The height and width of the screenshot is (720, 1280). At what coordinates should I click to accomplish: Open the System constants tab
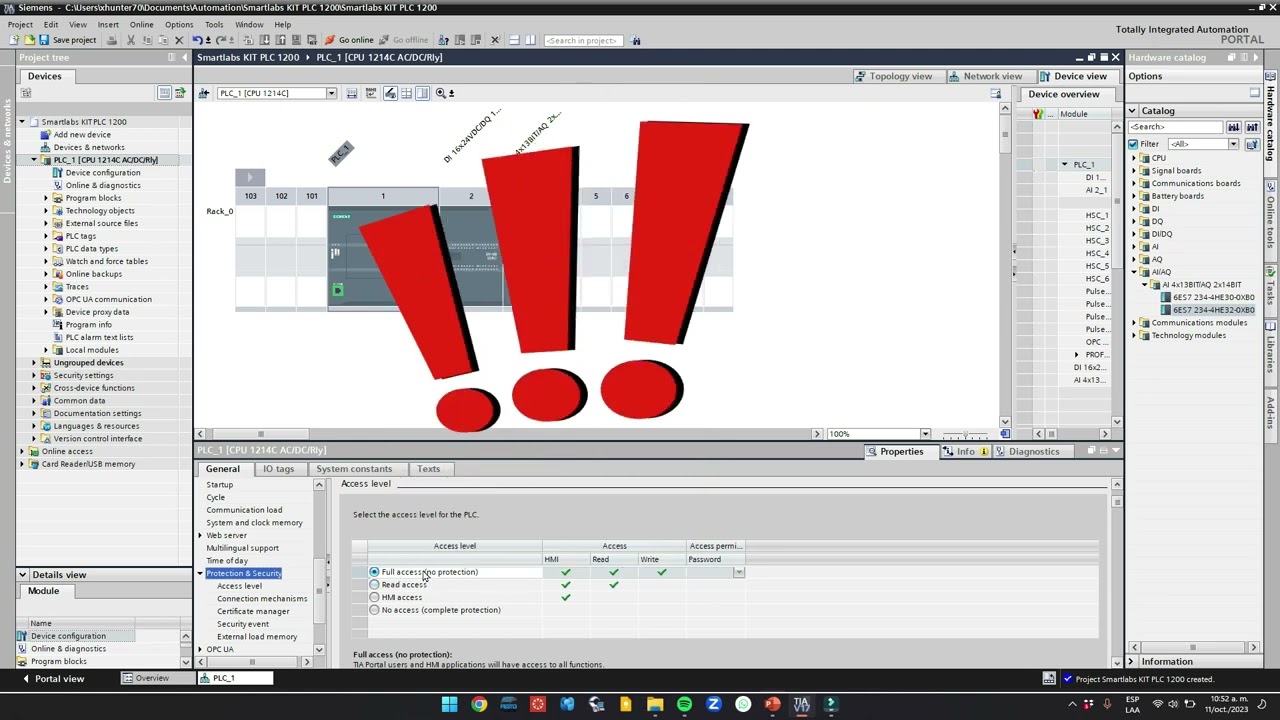click(x=354, y=469)
